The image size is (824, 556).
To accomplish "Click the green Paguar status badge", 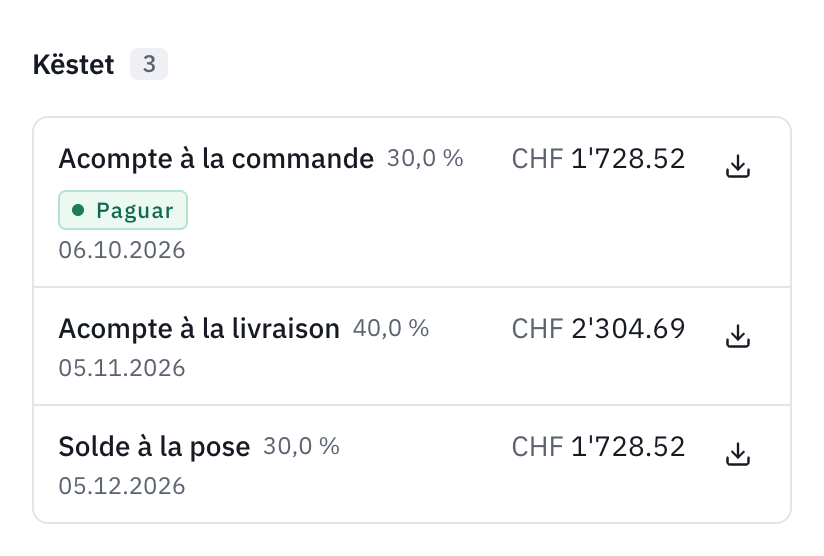I will click(123, 210).
